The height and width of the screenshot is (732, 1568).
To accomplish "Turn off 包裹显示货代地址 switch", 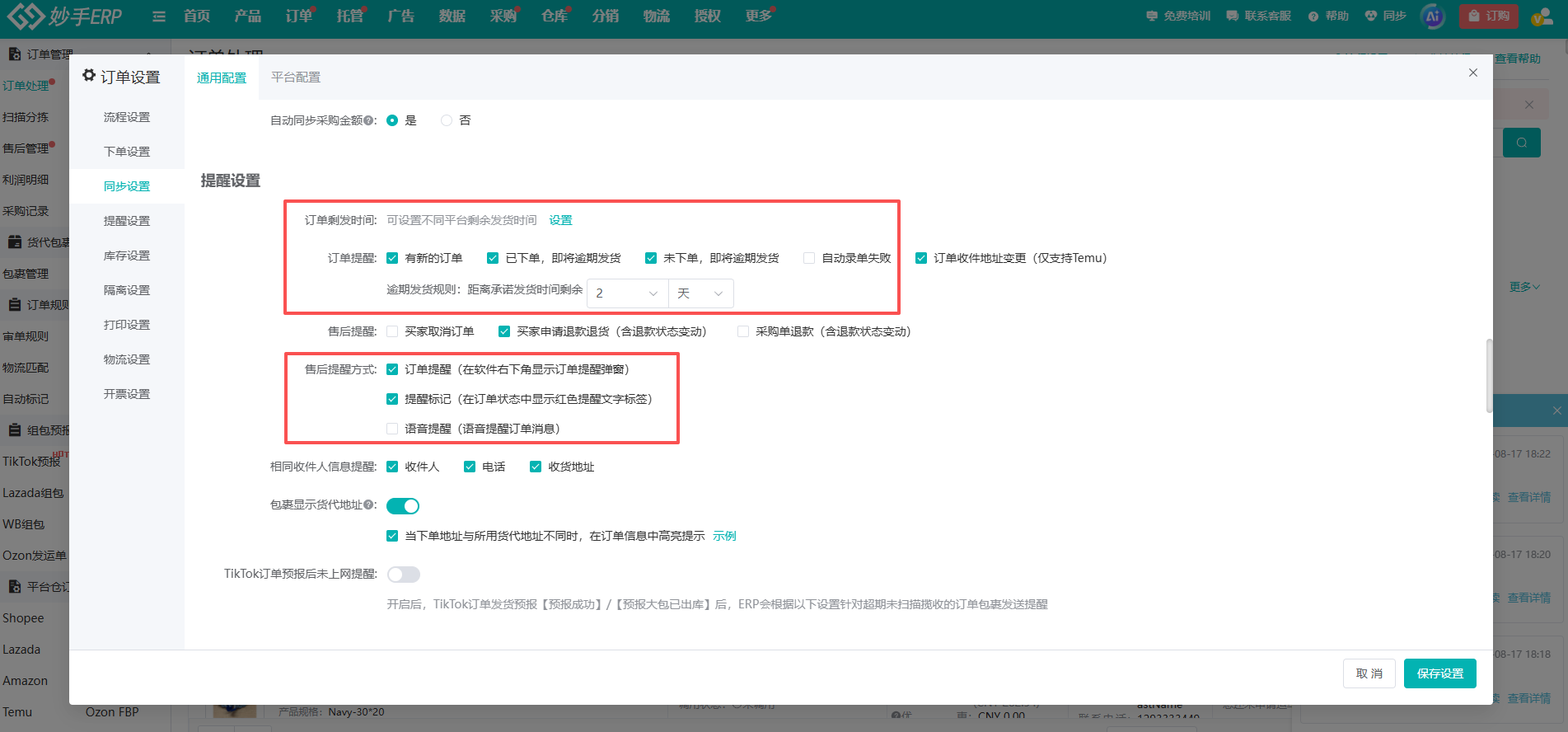I will click(403, 505).
